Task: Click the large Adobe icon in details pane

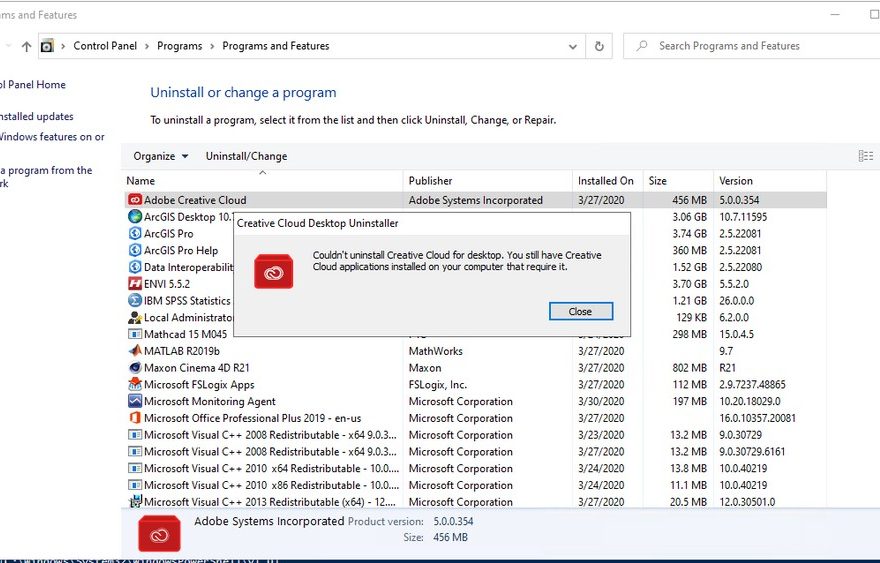Action: click(x=159, y=533)
